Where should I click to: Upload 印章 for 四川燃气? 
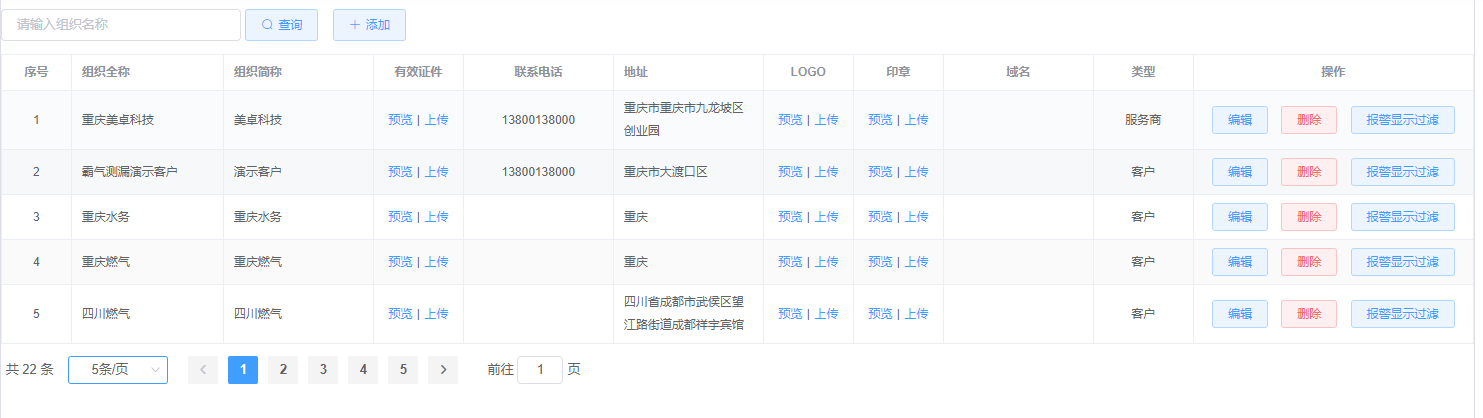tap(917, 314)
